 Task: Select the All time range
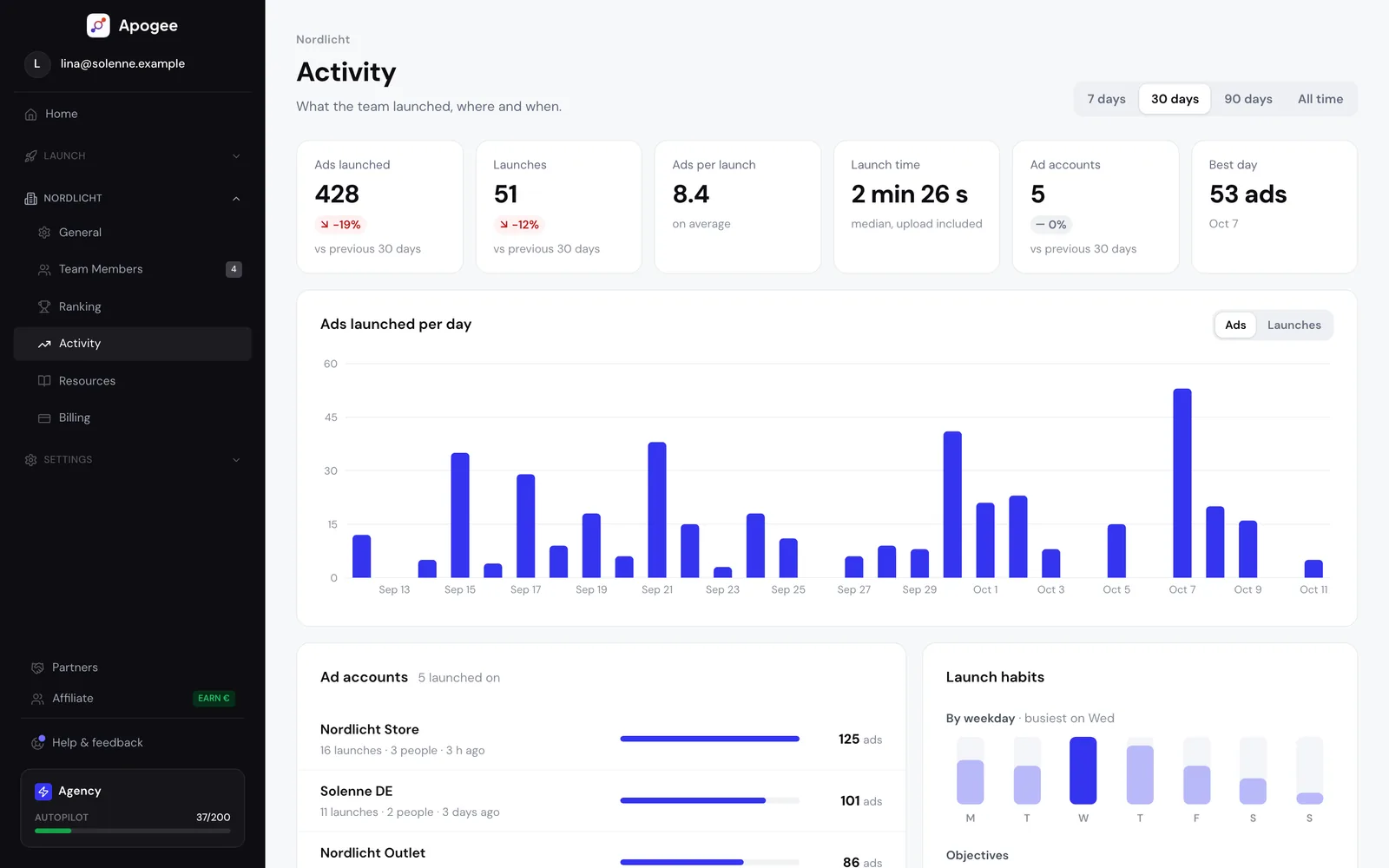click(x=1320, y=99)
